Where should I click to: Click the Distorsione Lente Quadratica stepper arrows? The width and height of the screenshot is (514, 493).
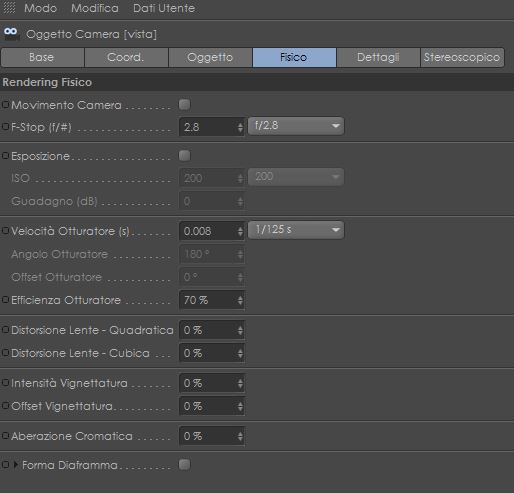pyautogui.click(x=240, y=330)
